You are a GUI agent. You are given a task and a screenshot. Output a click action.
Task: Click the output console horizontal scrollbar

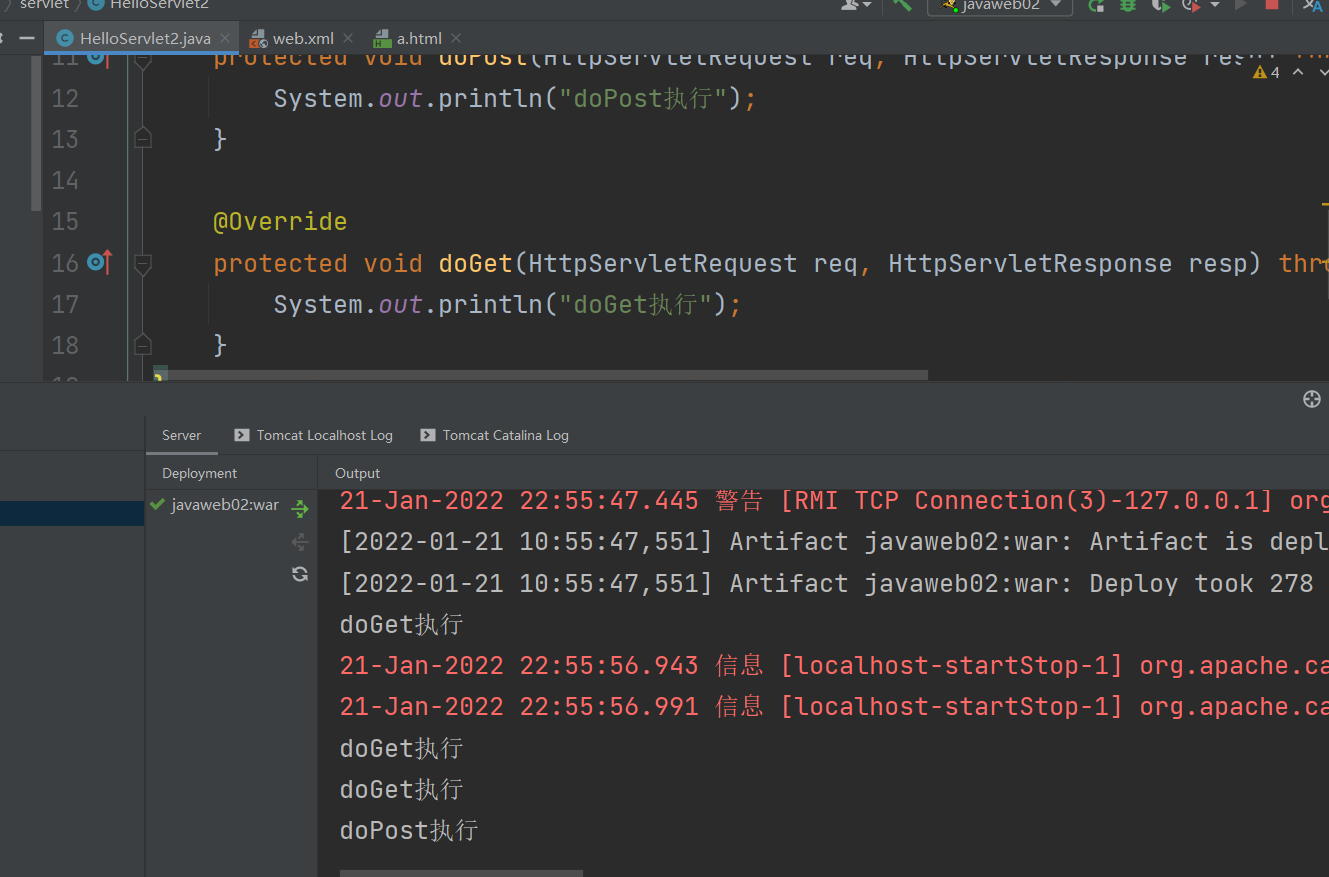[x=461, y=873]
